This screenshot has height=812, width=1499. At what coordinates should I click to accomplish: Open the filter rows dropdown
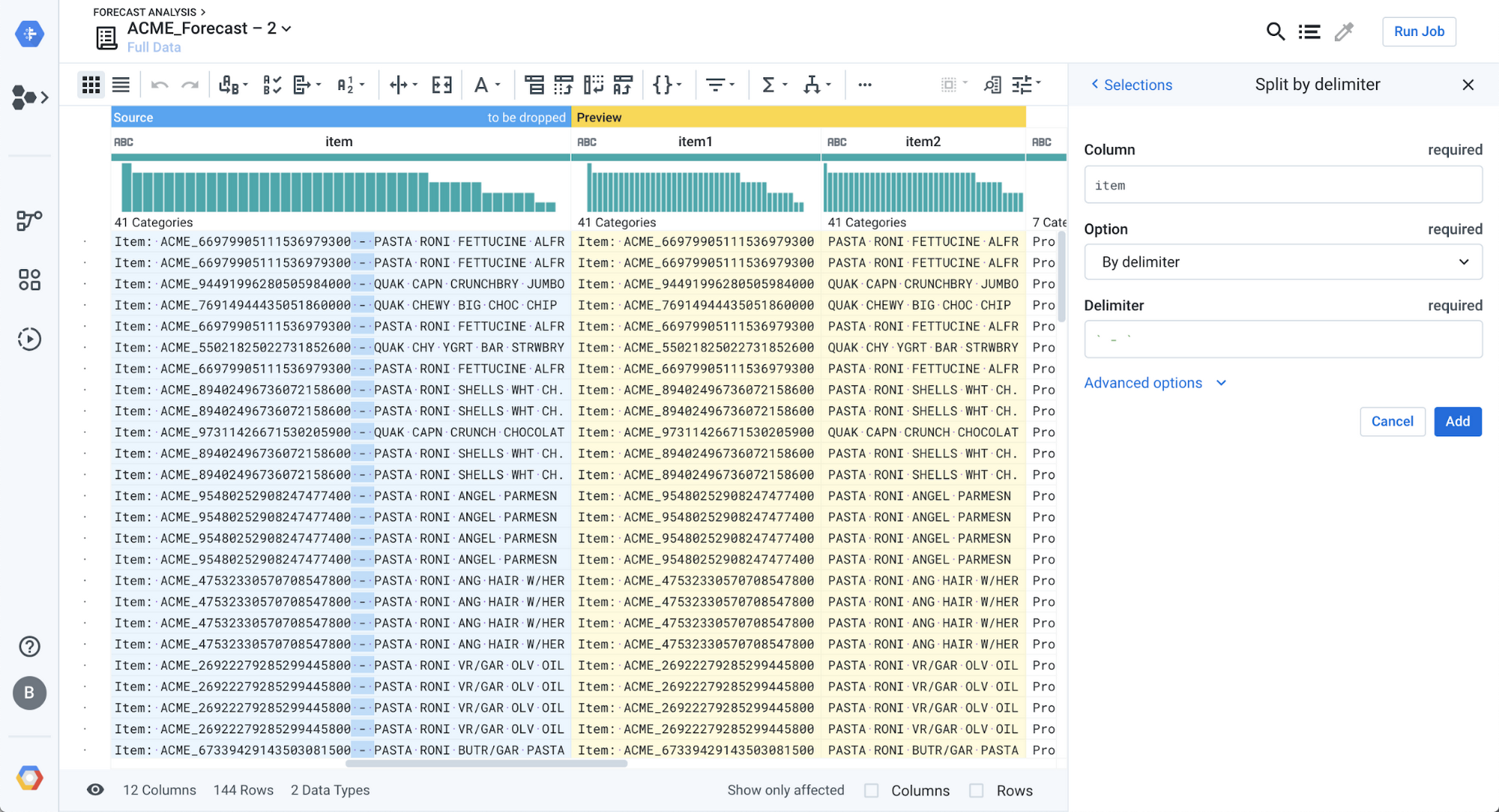tap(721, 85)
